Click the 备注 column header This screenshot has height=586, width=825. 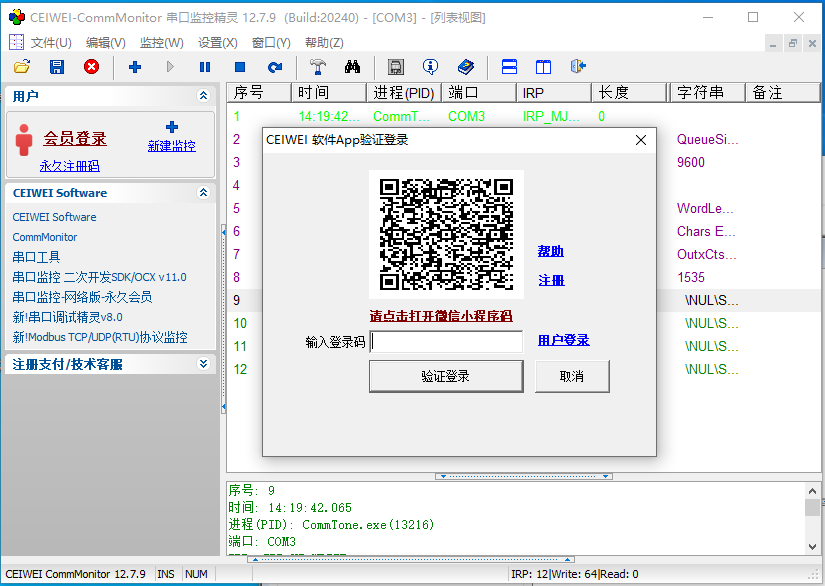pyautogui.click(x=783, y=93)
